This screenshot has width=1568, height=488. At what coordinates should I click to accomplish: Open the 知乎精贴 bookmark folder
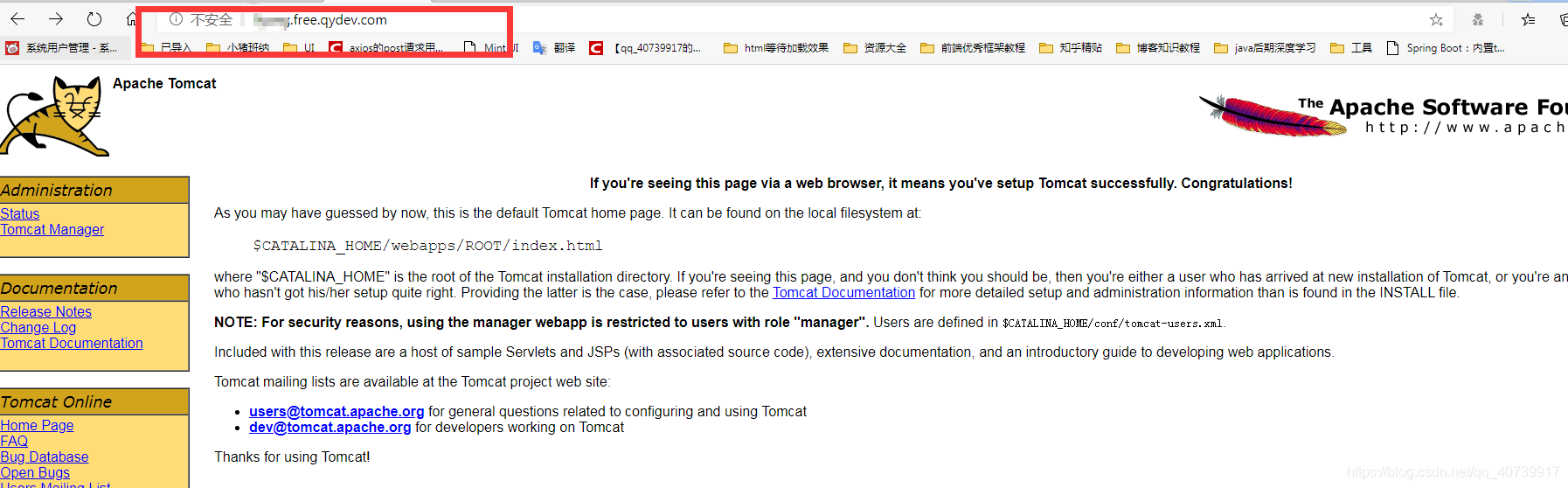coord(1071,48)
